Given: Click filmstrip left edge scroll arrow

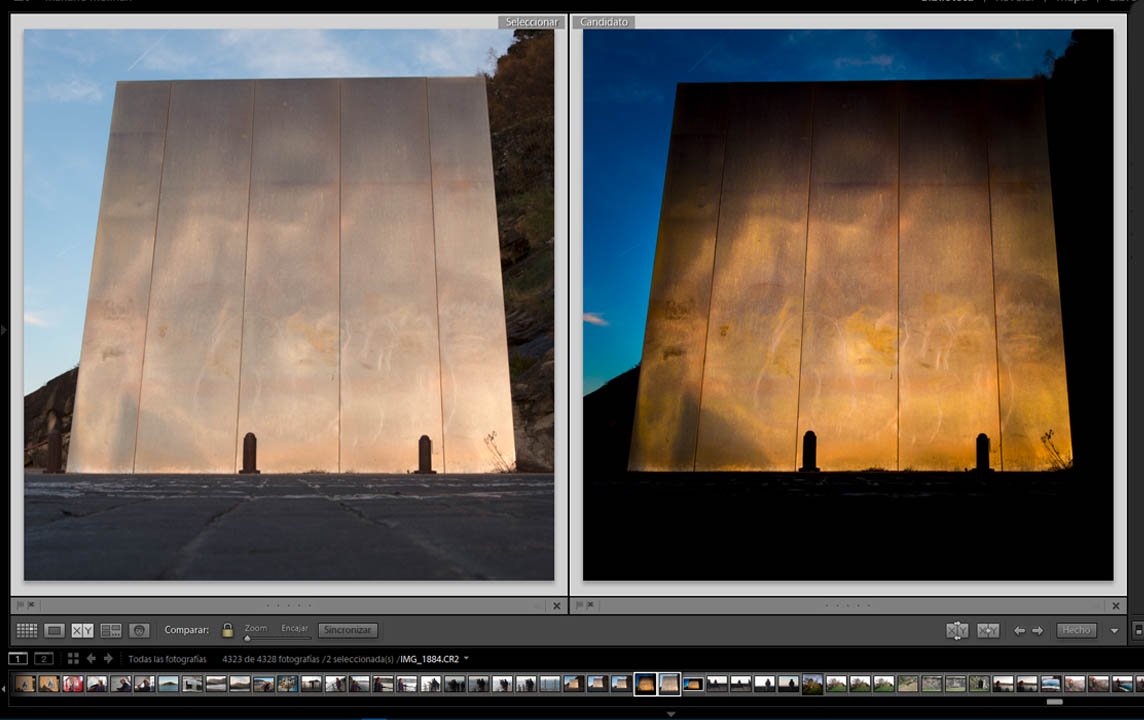Looking at the screenshot, I should 4,687.
